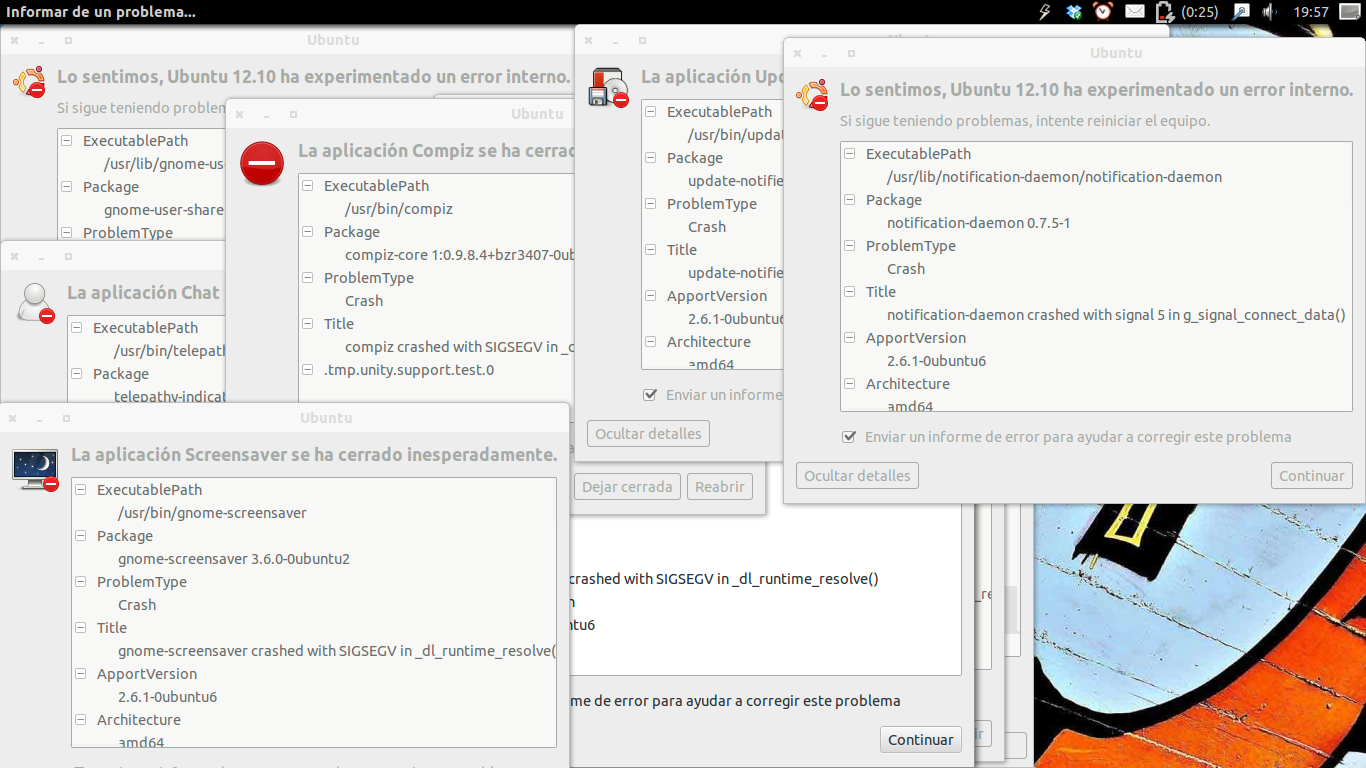Collapse Architecture in Screensaver window
This screenshot has height=768, width=1366.
point(81,720)
